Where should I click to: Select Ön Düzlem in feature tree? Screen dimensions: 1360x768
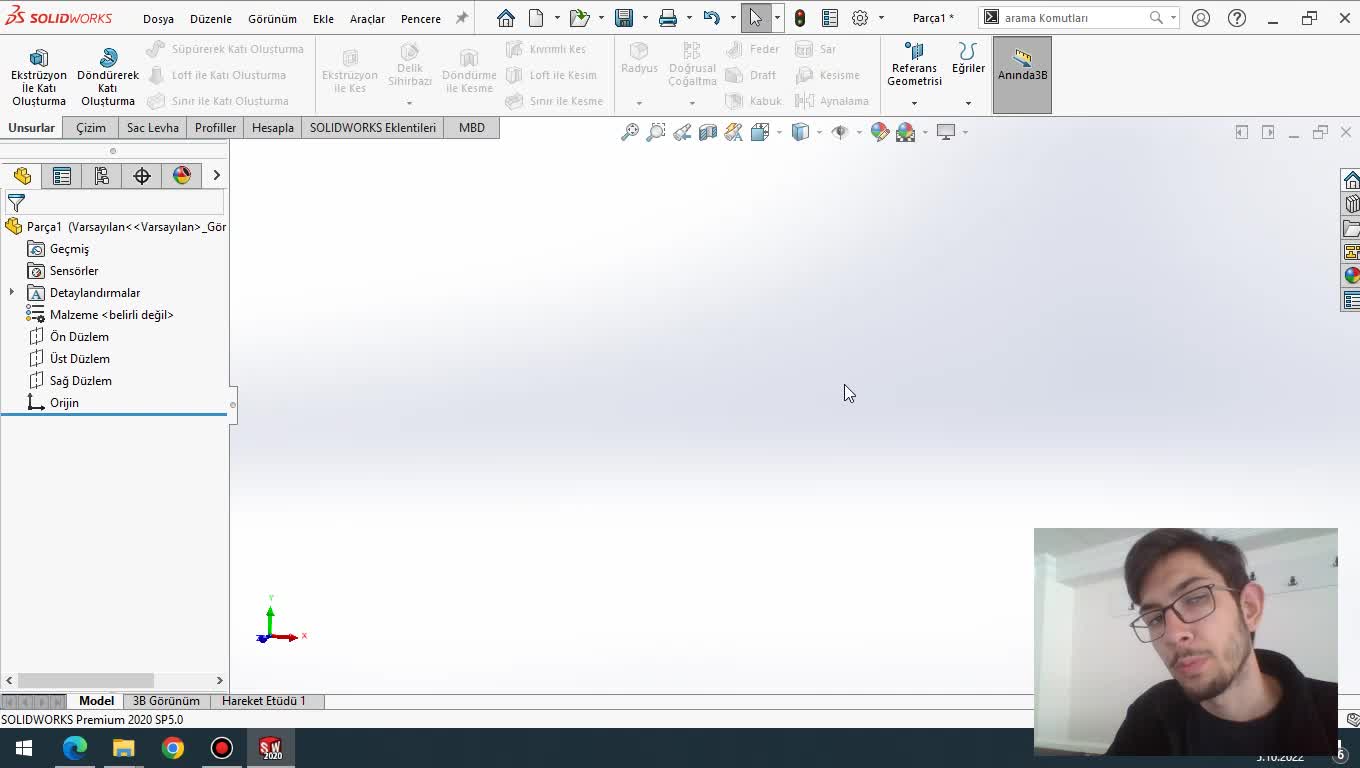click(x=79, y=337)
